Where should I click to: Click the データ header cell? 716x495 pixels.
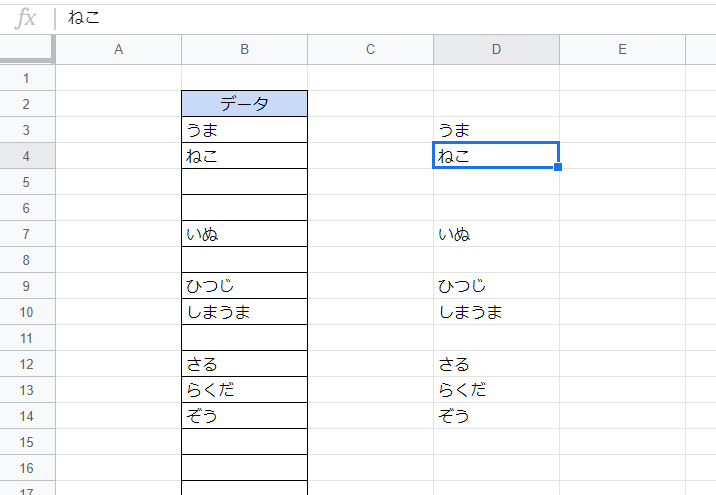244,104
